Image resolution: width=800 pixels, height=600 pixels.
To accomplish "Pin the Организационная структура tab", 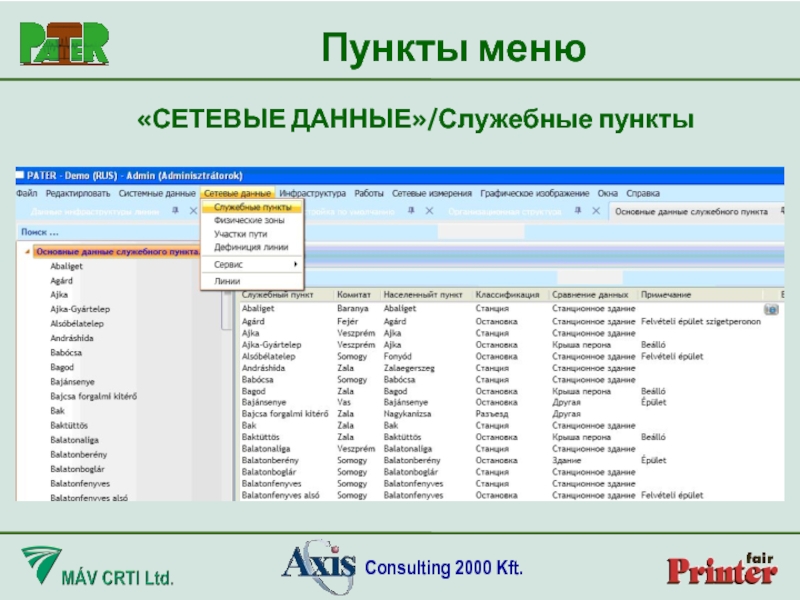I will coord(578,210).
